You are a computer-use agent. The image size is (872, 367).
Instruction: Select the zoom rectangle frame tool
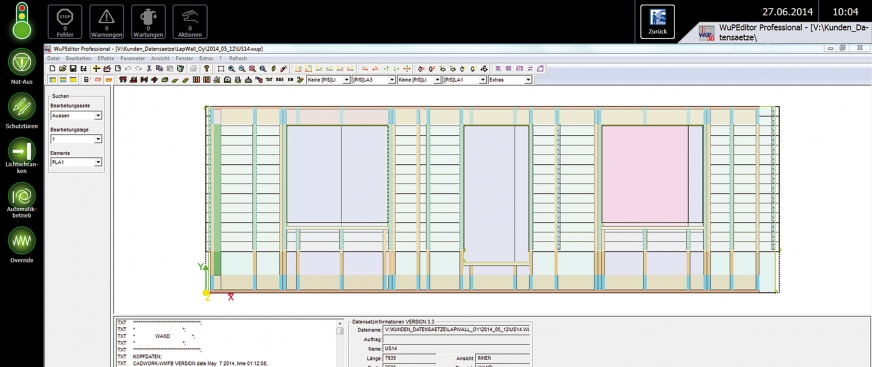(221, 68)
